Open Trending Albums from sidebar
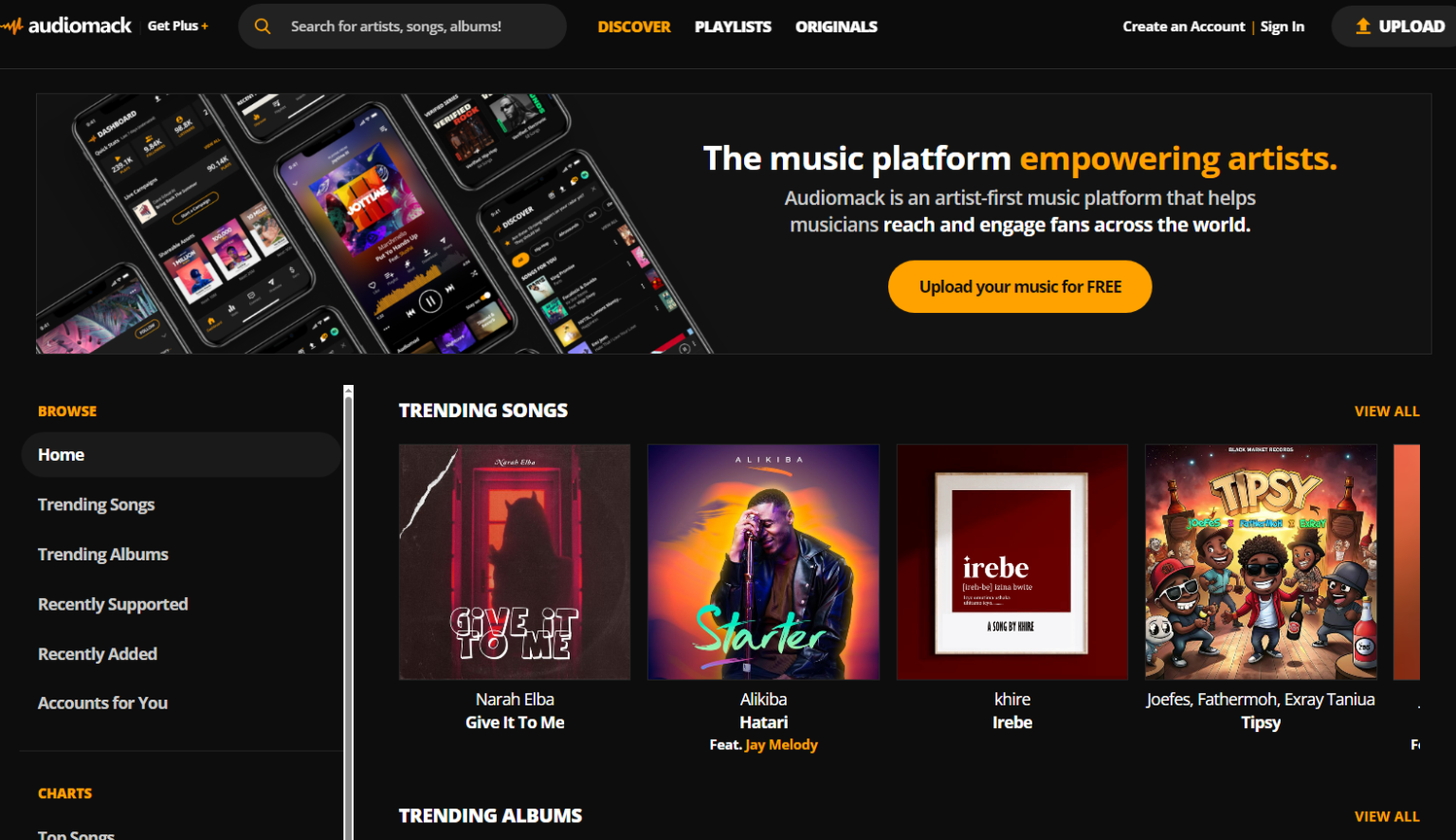Viewport: 1456px width, 840px height. tap(103, 554)
